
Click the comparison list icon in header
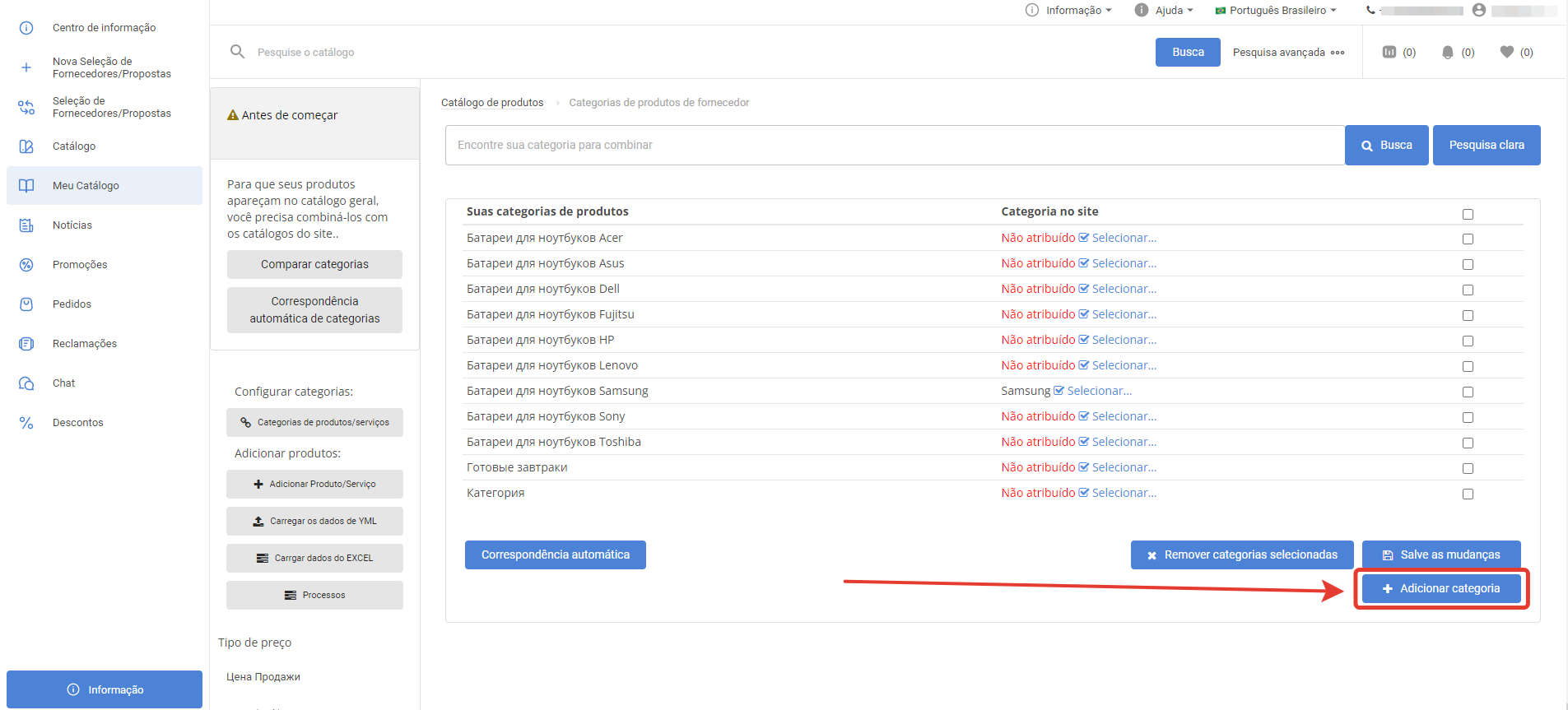(x=1389, y=52)
